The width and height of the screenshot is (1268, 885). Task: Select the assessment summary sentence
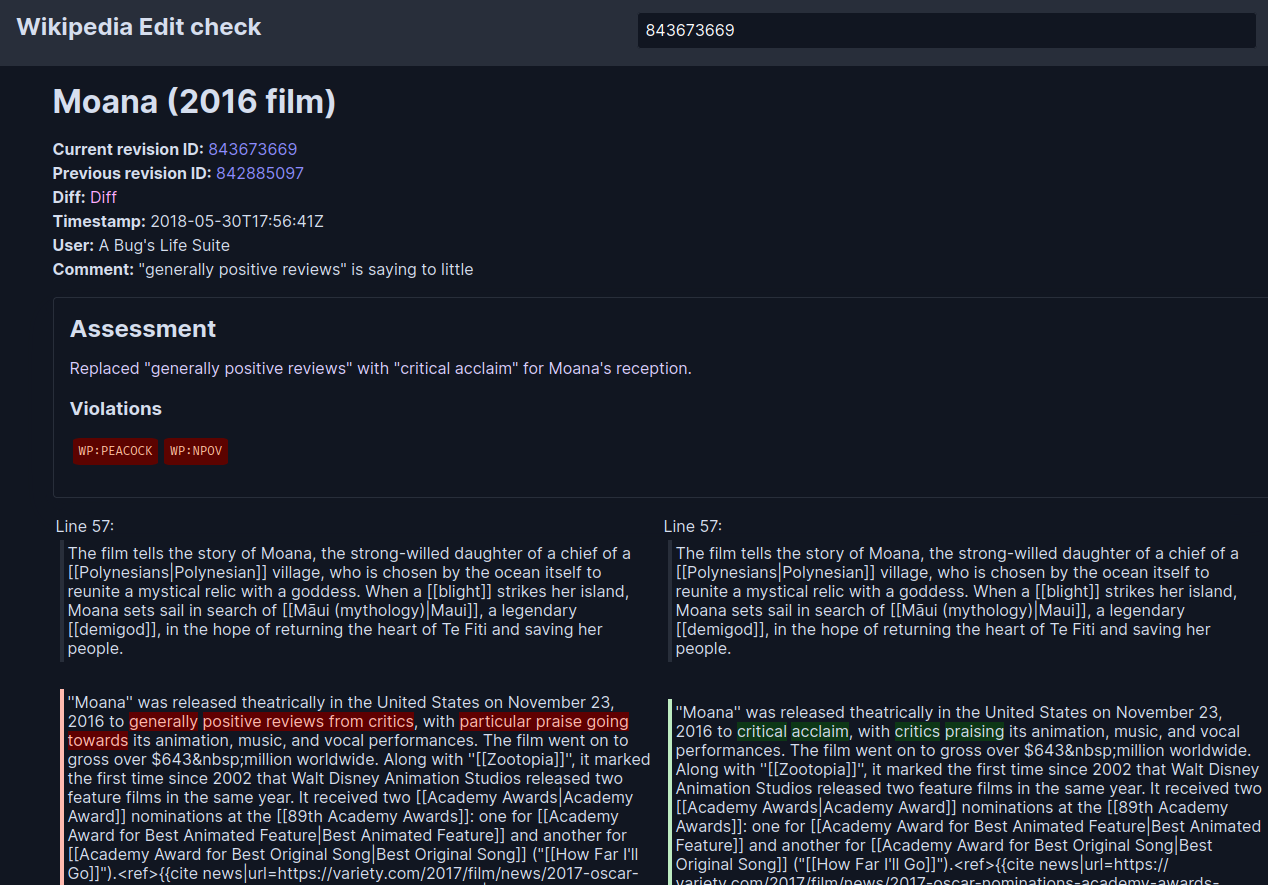pos(381,368)
